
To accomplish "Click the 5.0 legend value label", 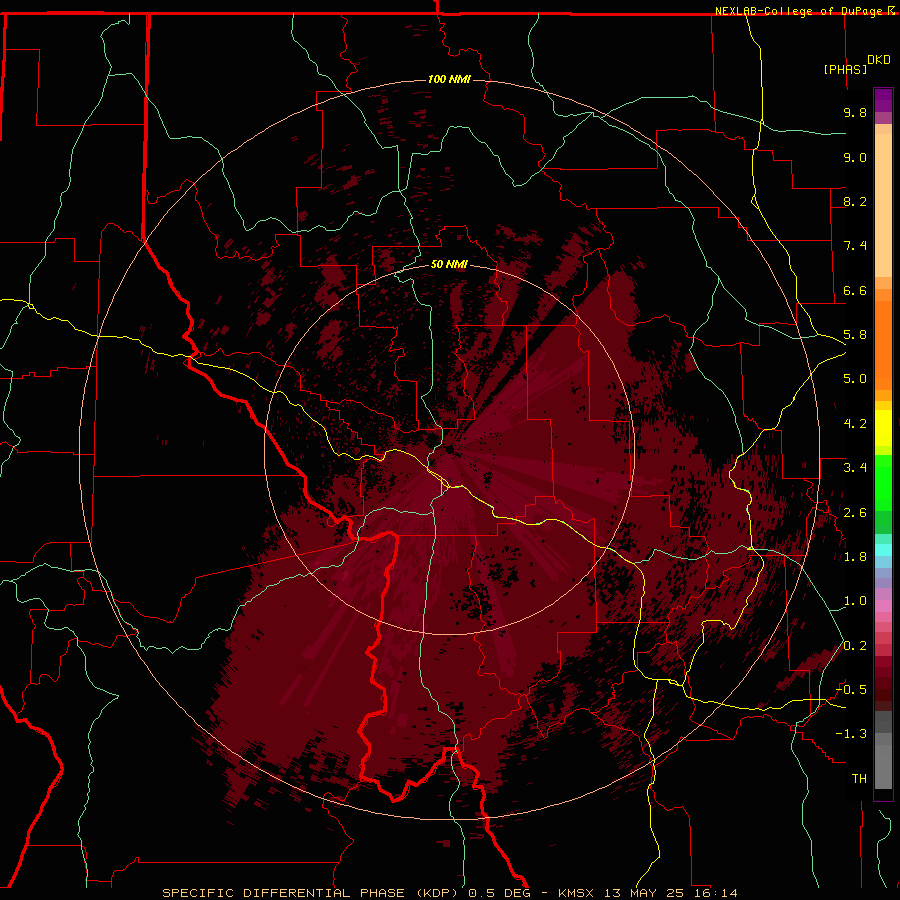I will point(855,379).
